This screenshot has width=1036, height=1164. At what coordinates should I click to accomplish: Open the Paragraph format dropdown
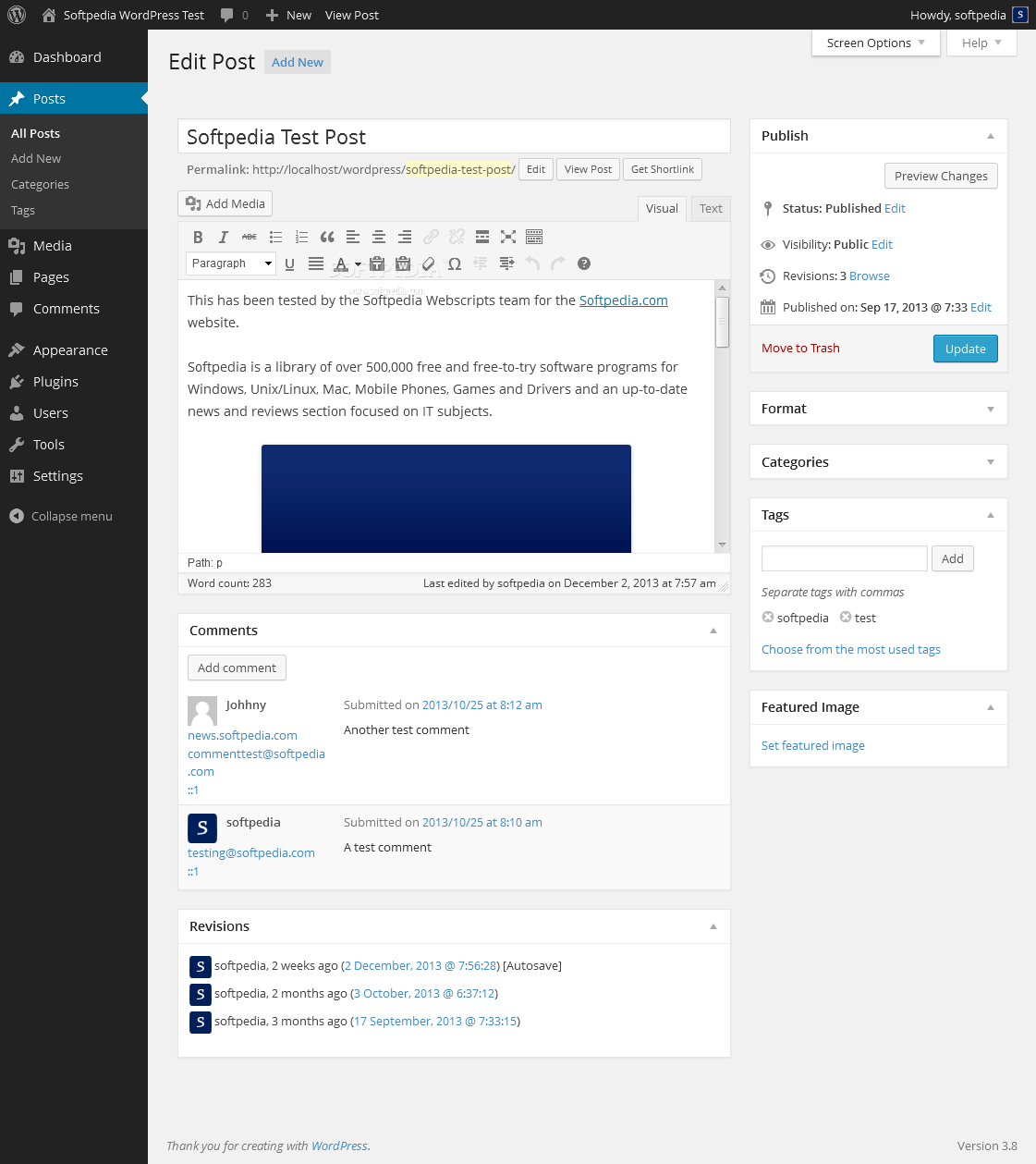click(231, 263)
